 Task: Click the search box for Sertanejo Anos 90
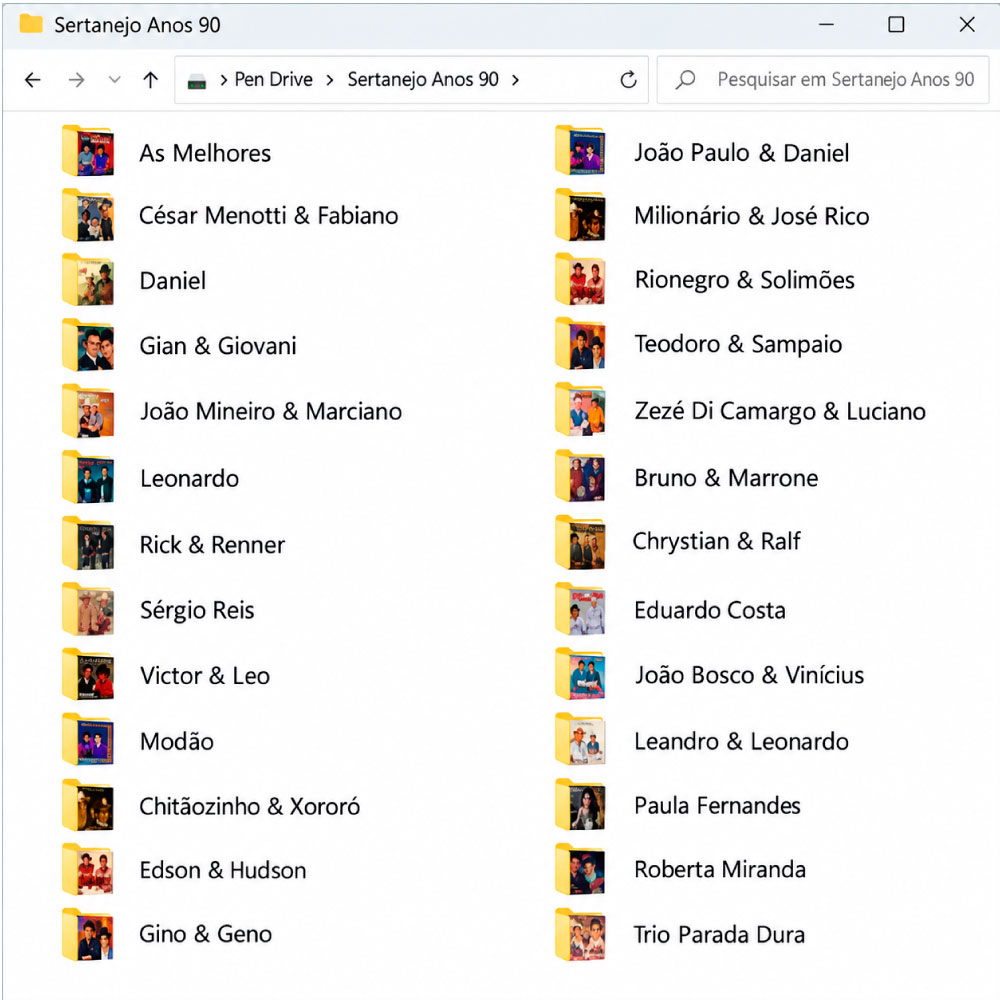click(x=823, y=80)
